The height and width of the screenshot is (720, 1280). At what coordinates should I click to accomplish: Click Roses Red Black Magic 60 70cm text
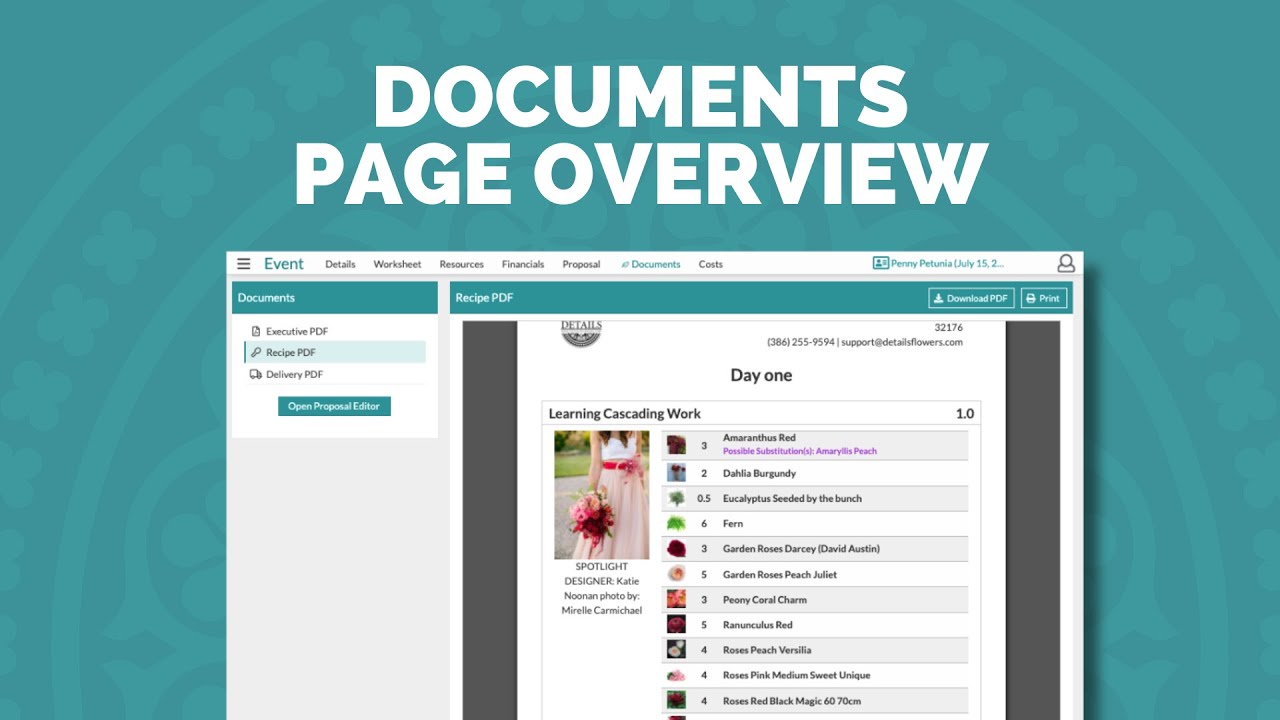(x=792, y=701)
